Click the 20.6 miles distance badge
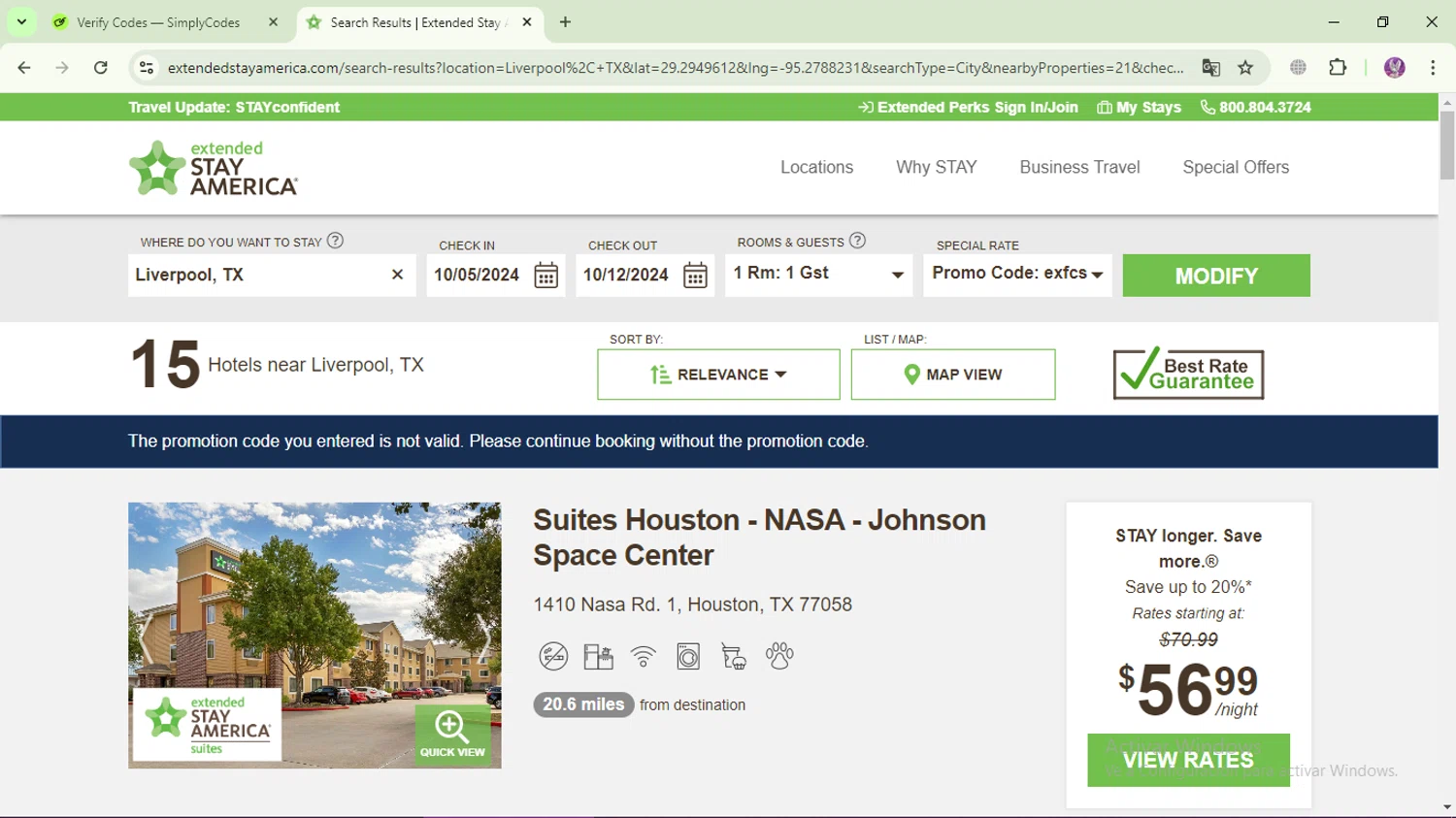1456x818 pixels. 583,704
